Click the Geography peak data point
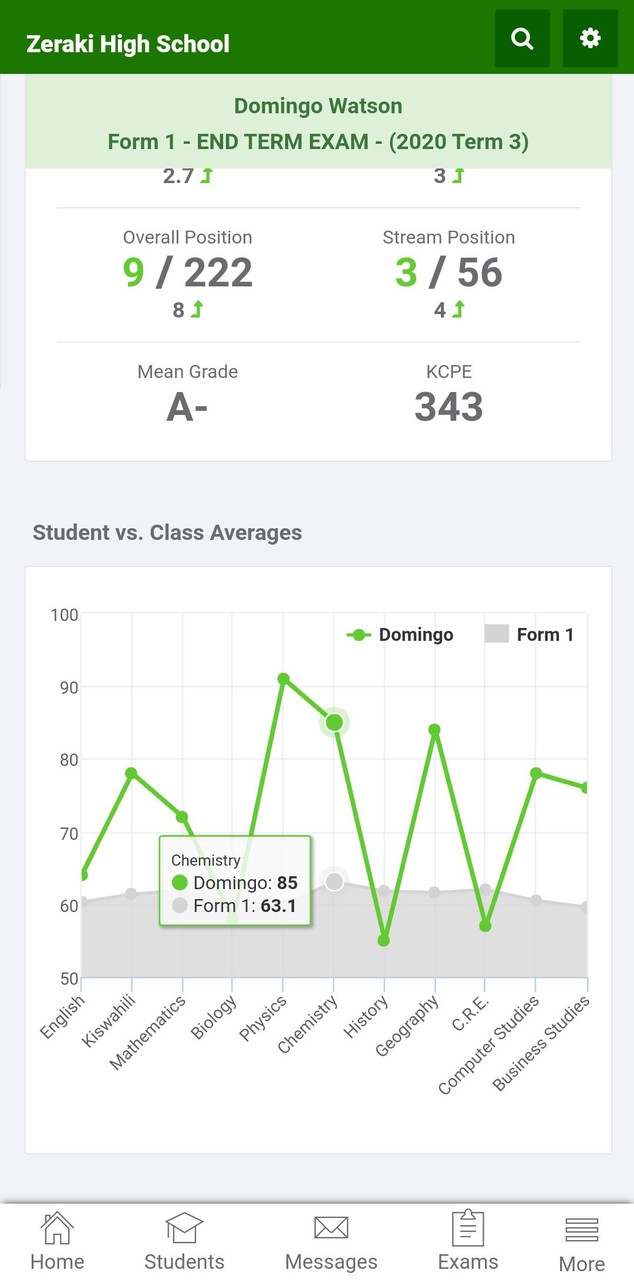 434,730
